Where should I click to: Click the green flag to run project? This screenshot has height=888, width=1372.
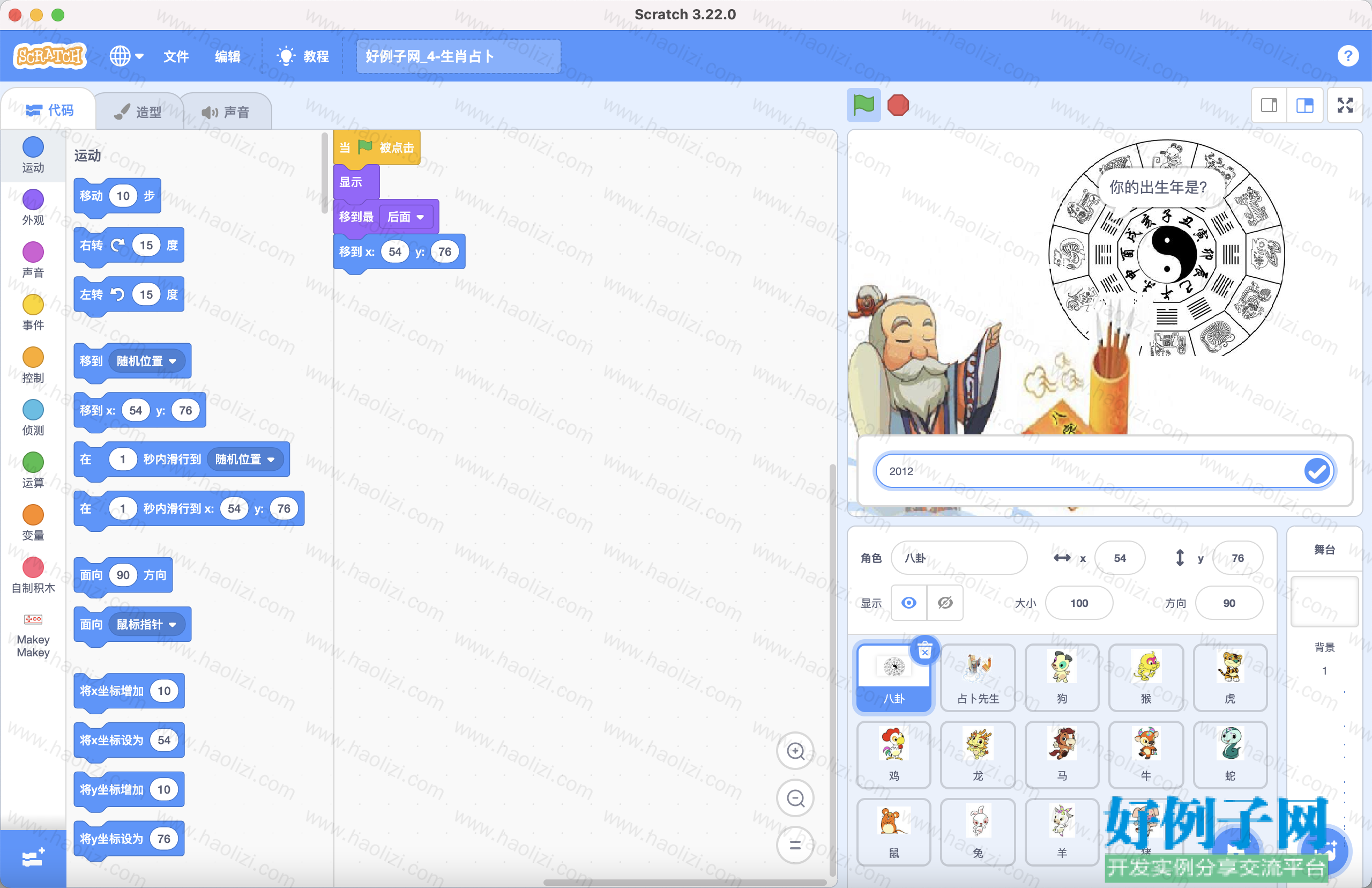[863, 105]
